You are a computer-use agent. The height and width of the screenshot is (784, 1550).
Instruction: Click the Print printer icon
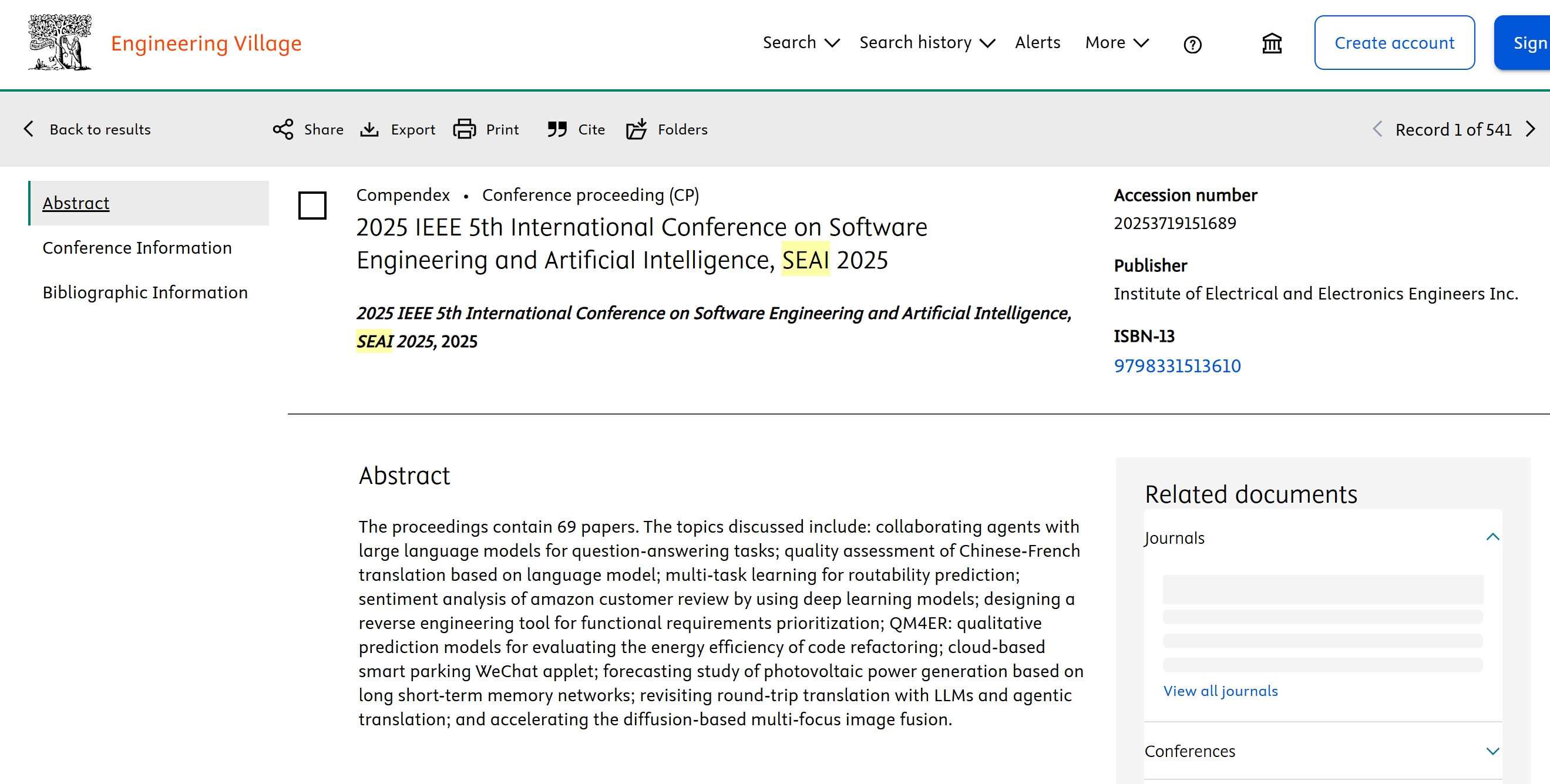coord(464,129)
